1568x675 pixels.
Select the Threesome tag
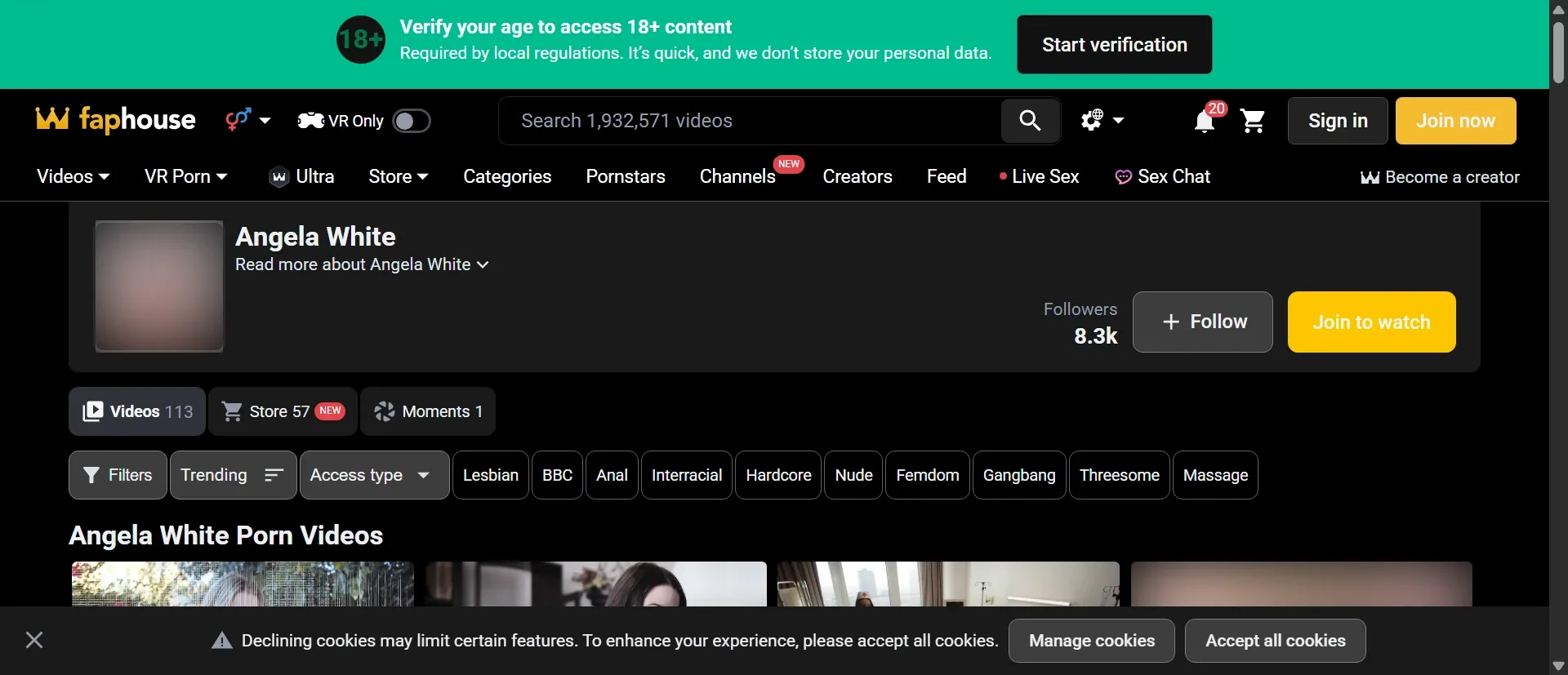coord(1119,475)
